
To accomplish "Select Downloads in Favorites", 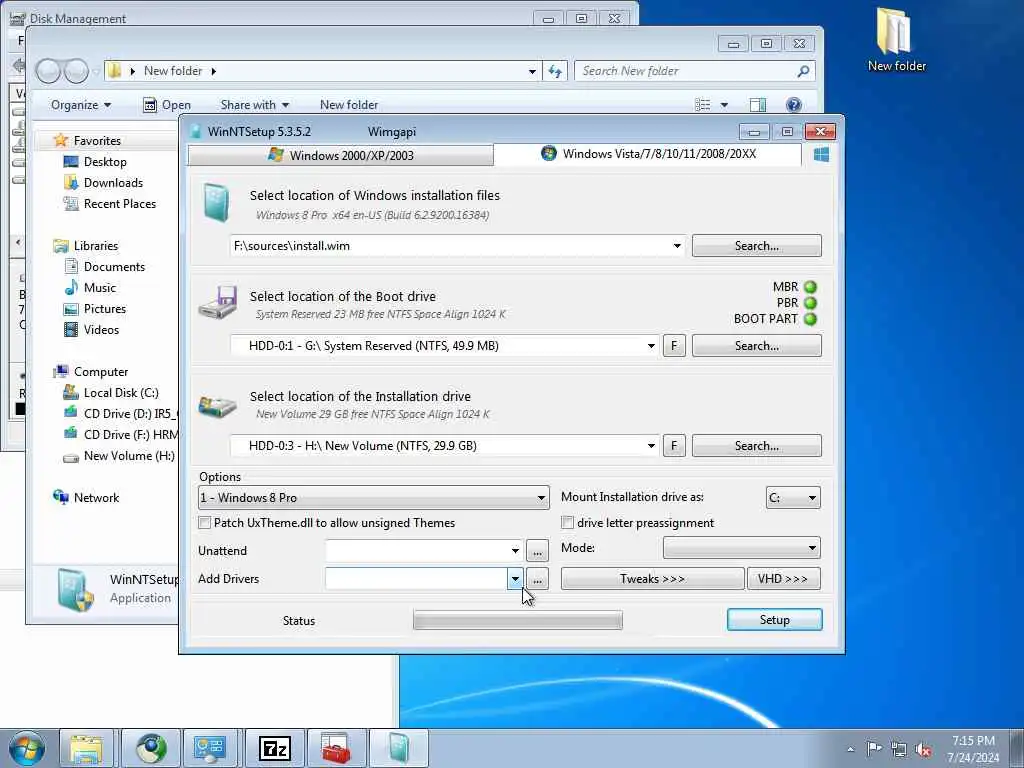I will [x=113, y=183].
